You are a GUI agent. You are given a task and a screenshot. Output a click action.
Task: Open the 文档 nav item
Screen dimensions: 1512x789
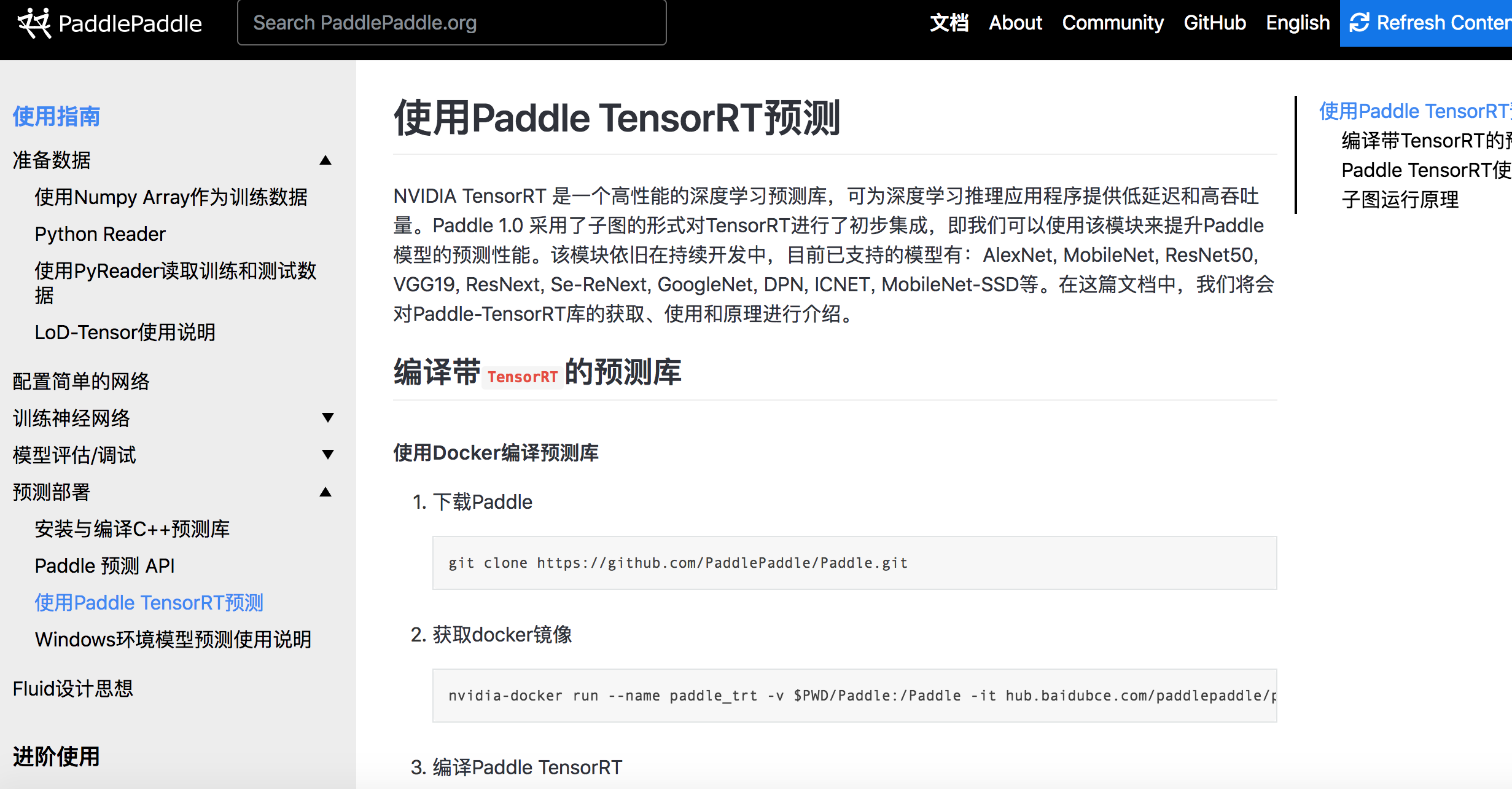pyautogui.click(x=949, y=23)
